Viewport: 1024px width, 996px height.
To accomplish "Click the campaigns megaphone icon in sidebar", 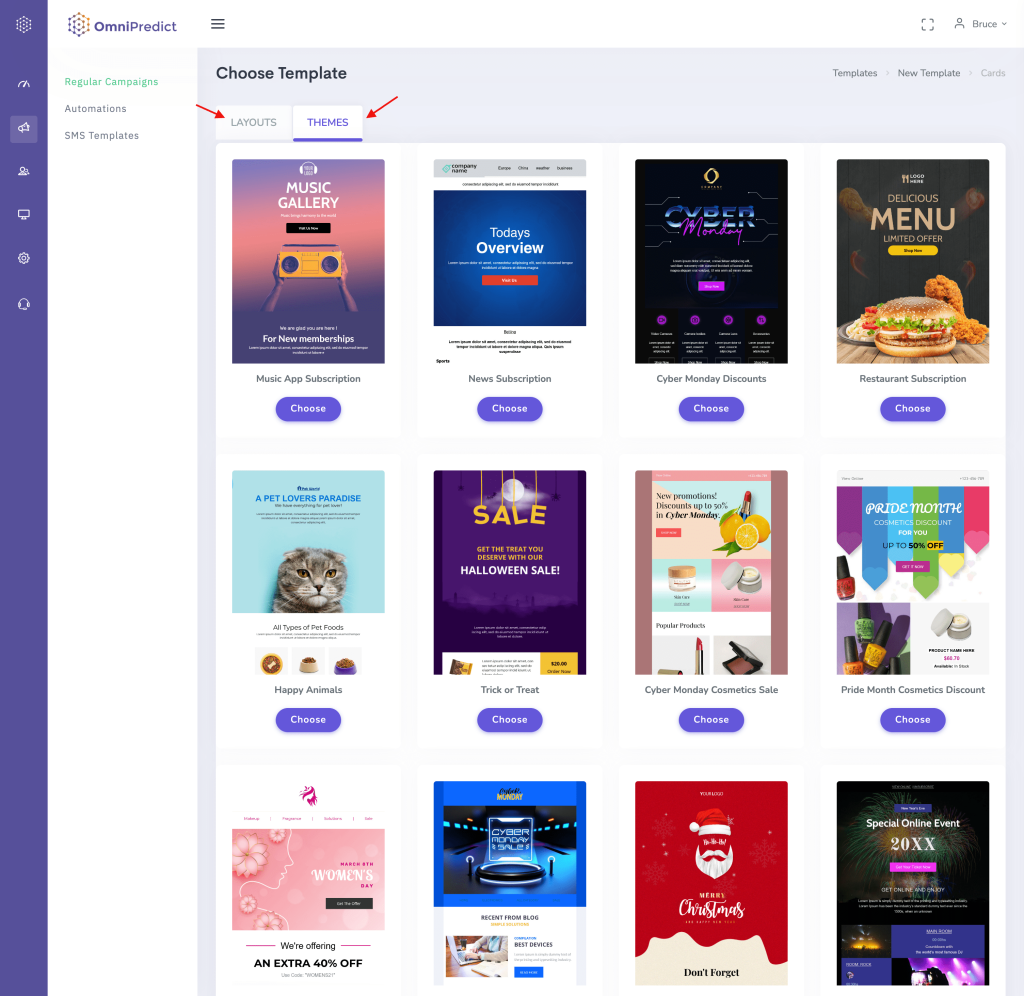I will [x=24, y=127].
